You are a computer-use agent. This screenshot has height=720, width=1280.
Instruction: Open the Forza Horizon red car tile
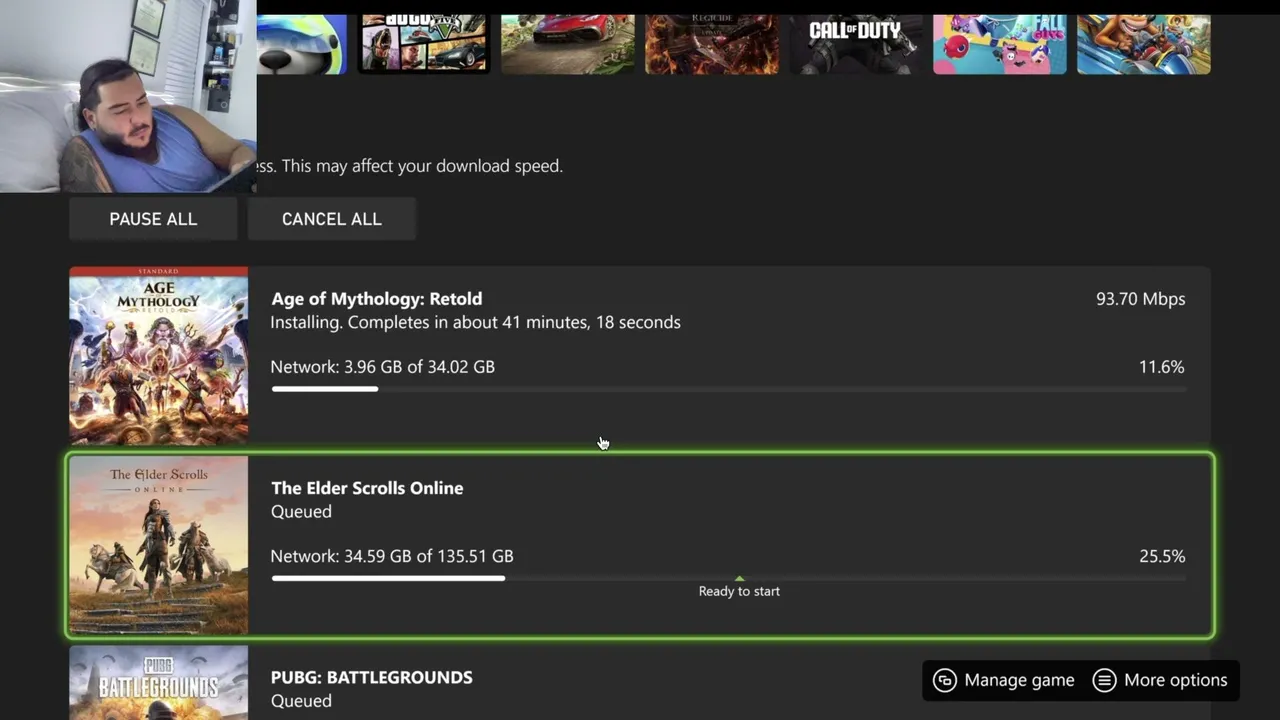click(567, 44)
